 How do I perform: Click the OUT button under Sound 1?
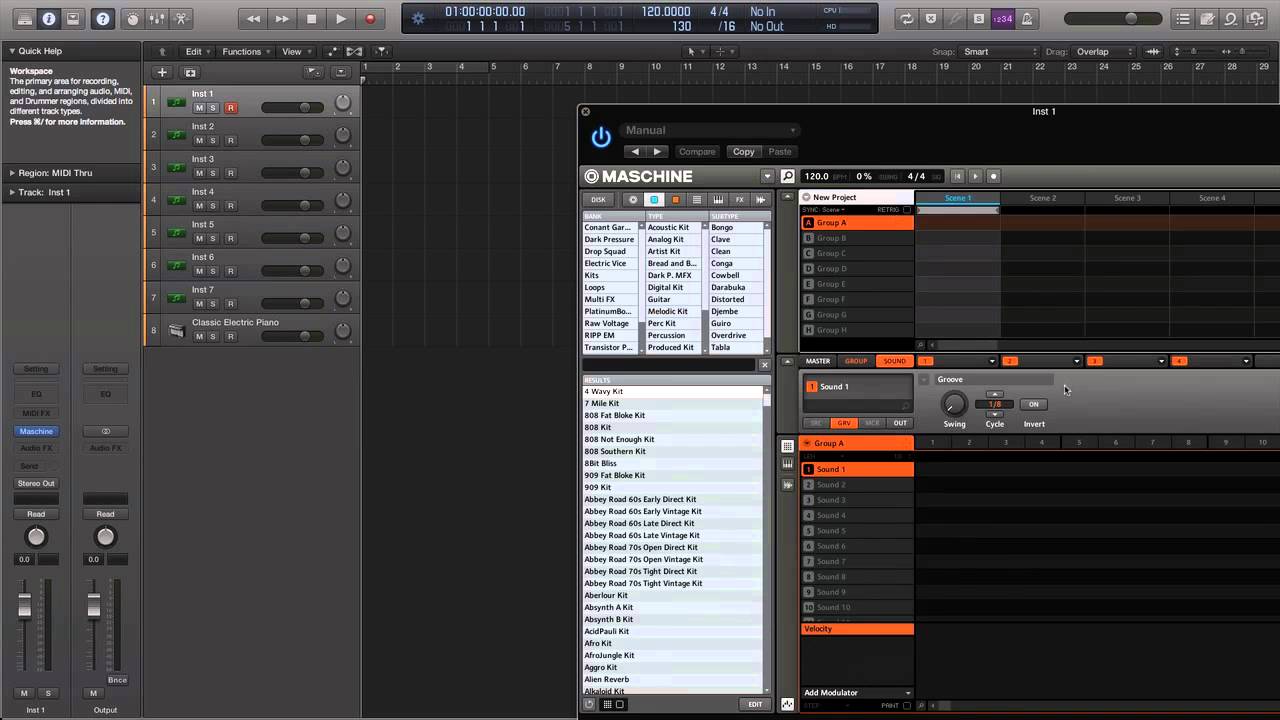coord(900,423)
